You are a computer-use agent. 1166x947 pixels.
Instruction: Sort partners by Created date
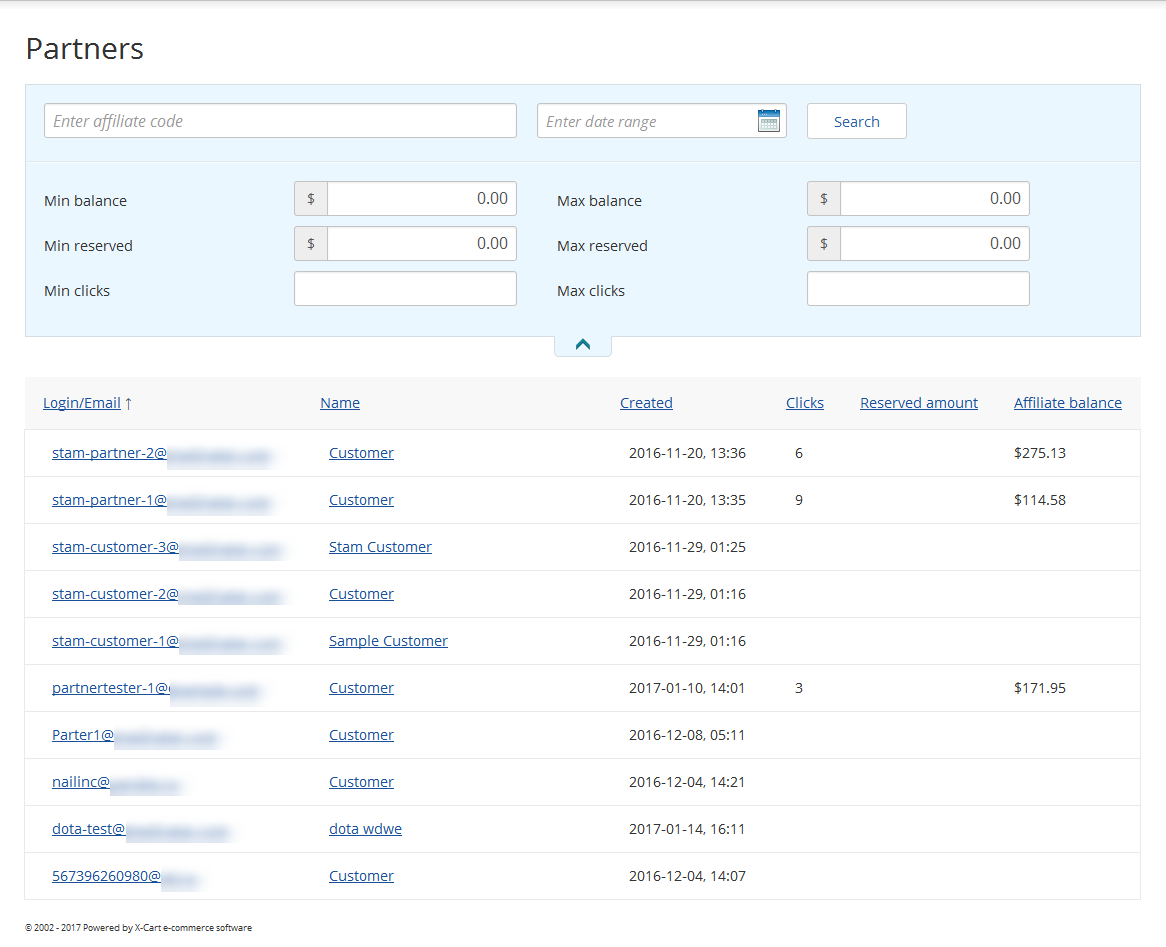point(646,403)
